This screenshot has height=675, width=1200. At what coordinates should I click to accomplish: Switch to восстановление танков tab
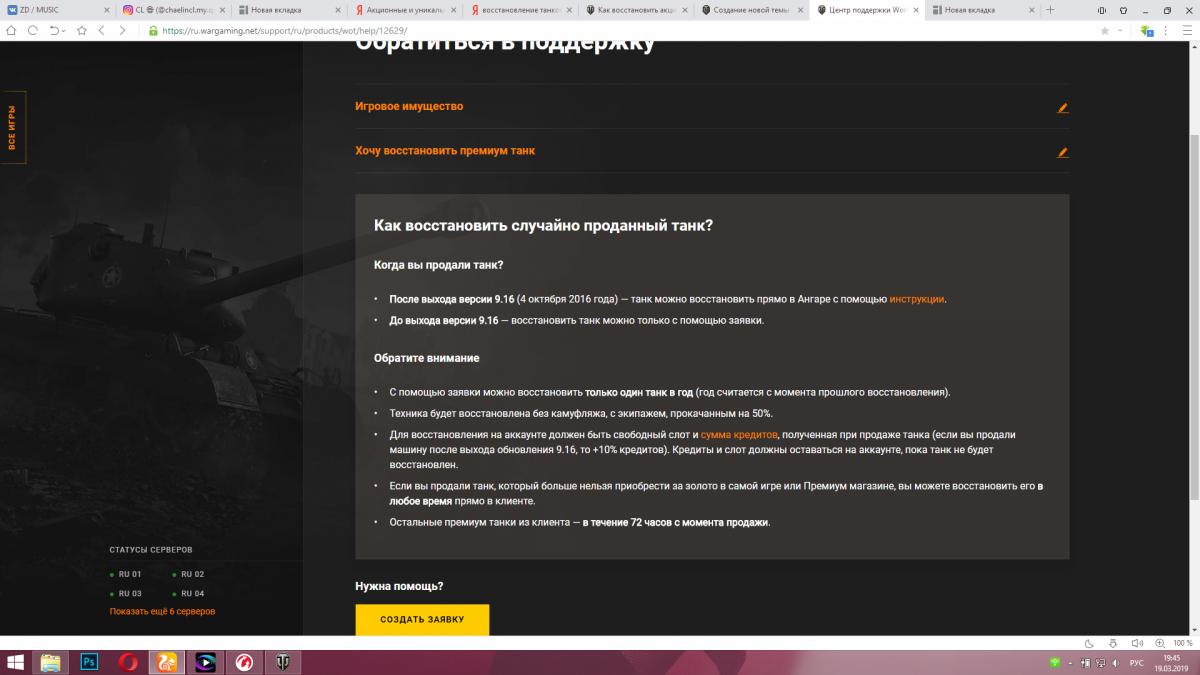click(523, 9)
